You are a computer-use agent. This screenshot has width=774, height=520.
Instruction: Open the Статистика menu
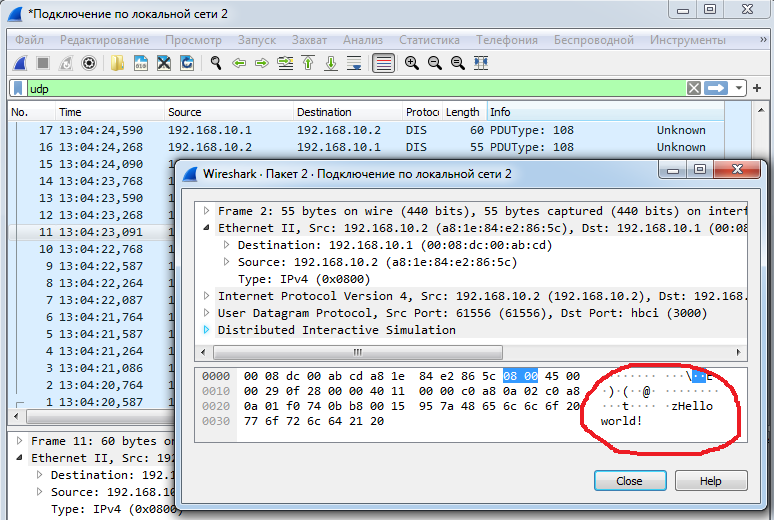tap(429, 40)
